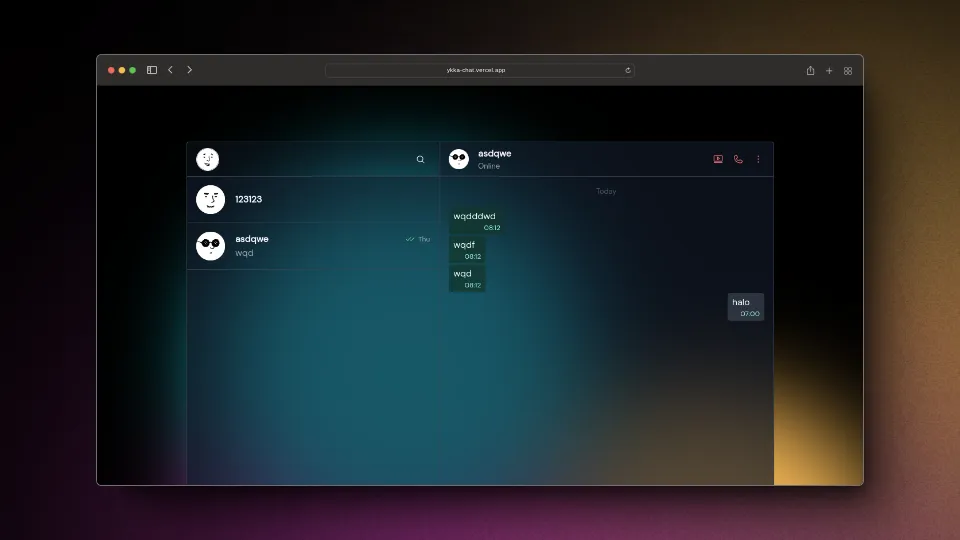
Task: Show the tab overview grid
Action: click(x=848, y=70)
